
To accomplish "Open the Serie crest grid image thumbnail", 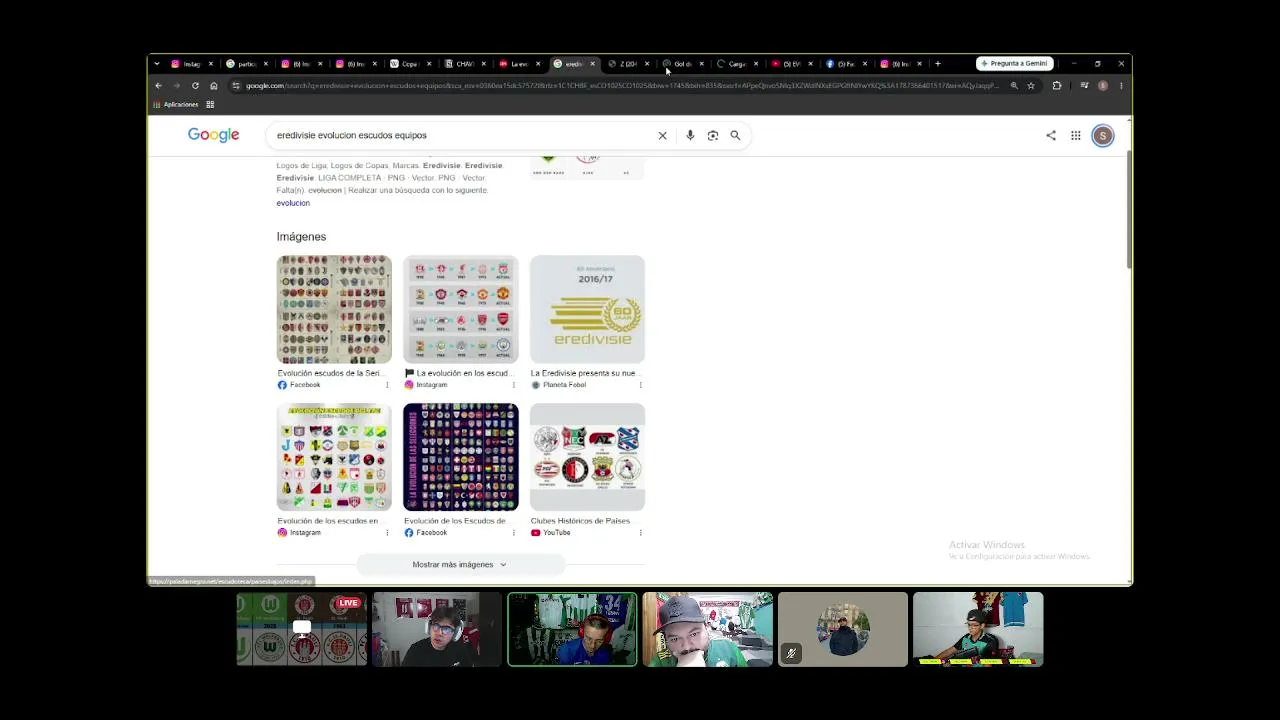I will [334, 309].
